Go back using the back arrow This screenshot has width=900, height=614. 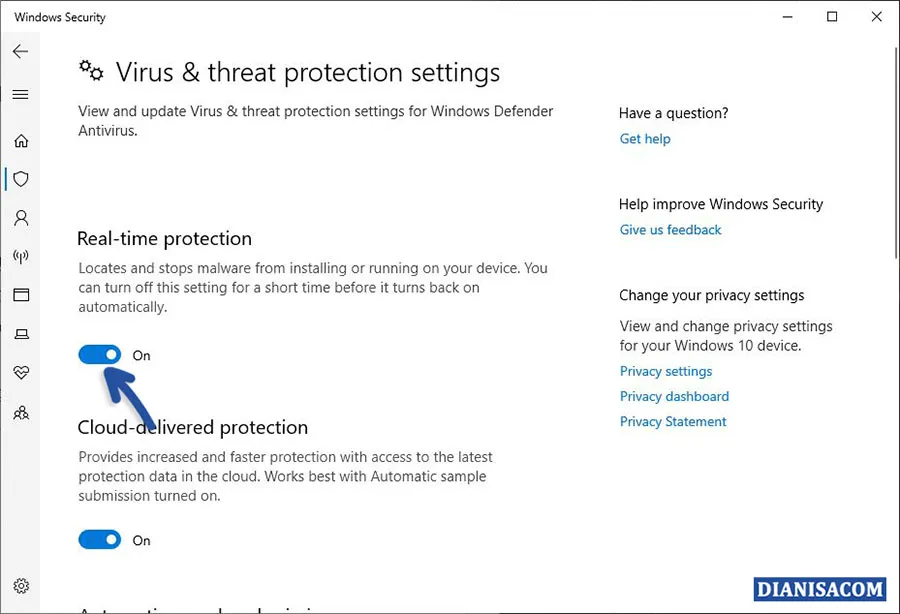20,51
